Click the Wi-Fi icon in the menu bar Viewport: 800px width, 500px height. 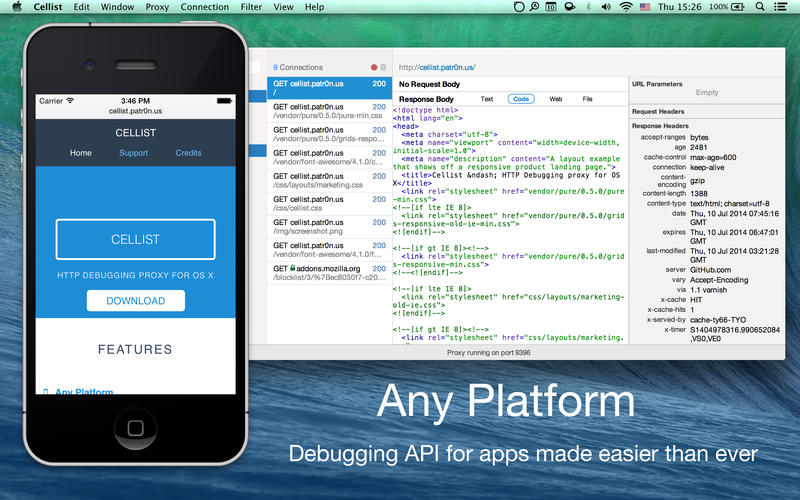coord(626,7)
